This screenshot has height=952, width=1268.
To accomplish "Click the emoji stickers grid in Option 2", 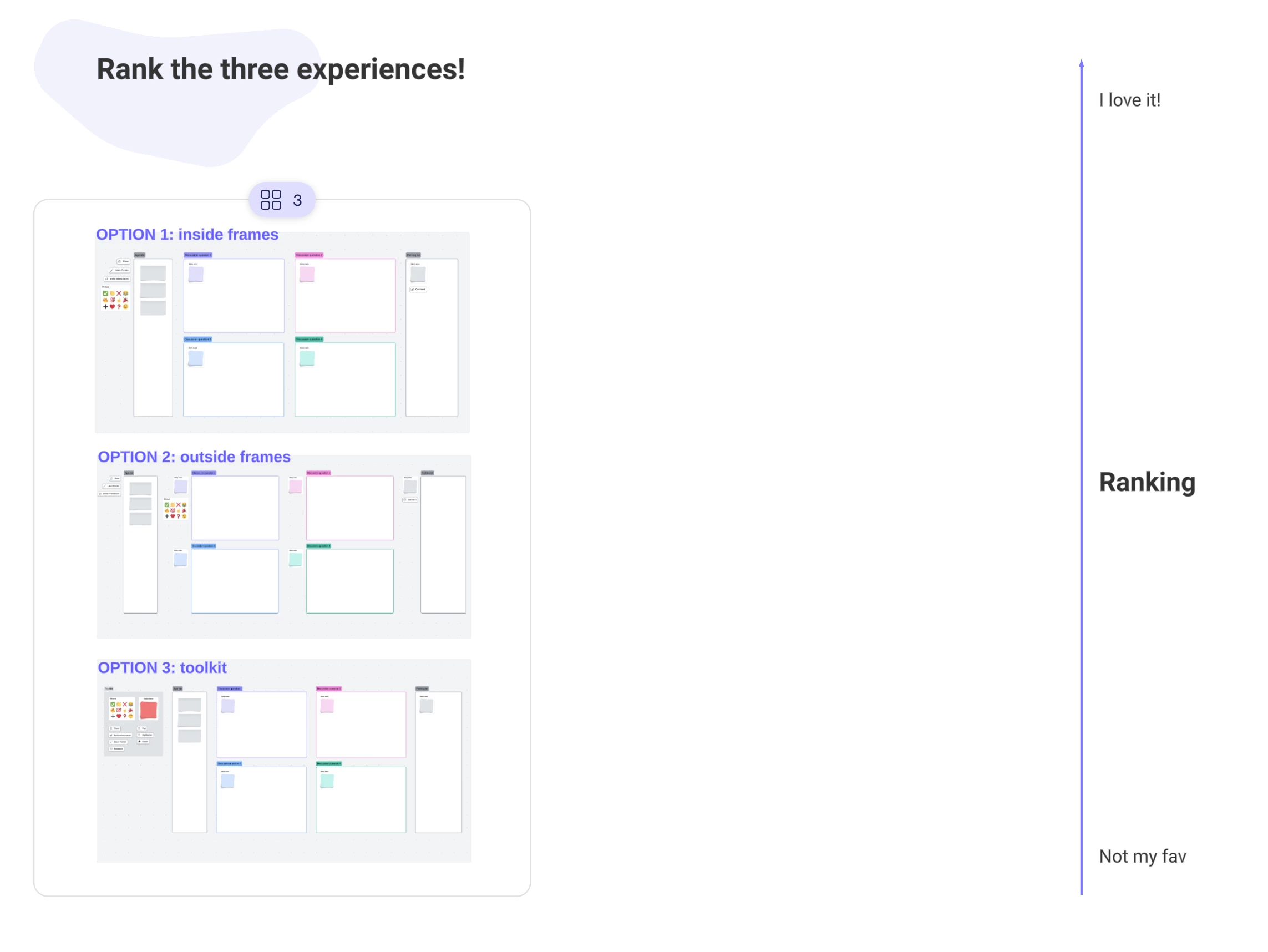I will (x=175, y=510).
